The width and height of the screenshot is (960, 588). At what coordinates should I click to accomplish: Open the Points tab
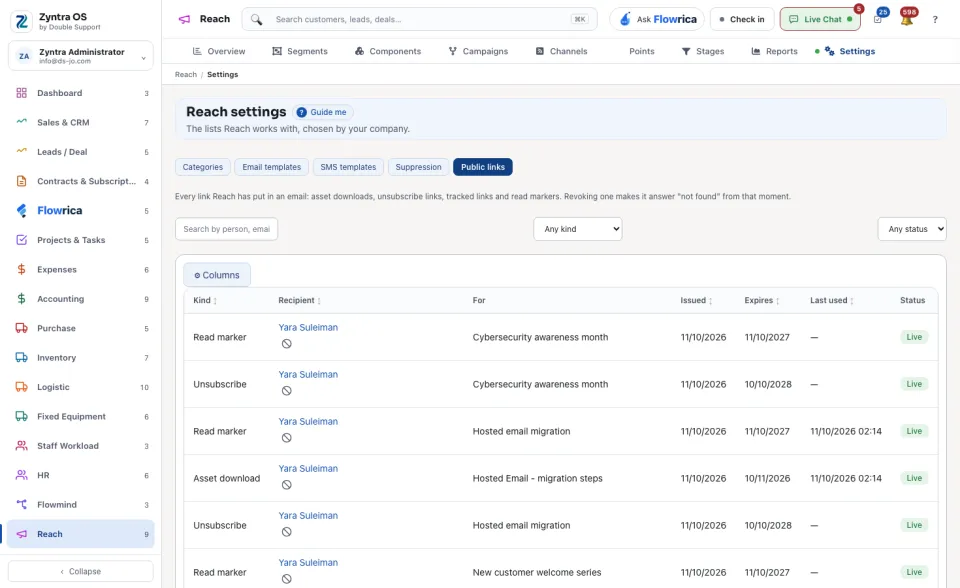coord(642,51)
